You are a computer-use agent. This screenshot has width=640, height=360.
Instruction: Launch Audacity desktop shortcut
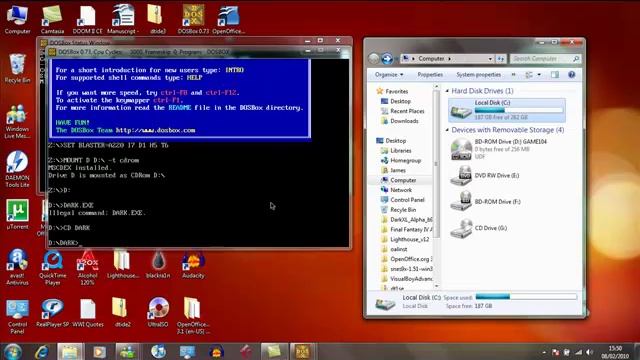[193, 264]
